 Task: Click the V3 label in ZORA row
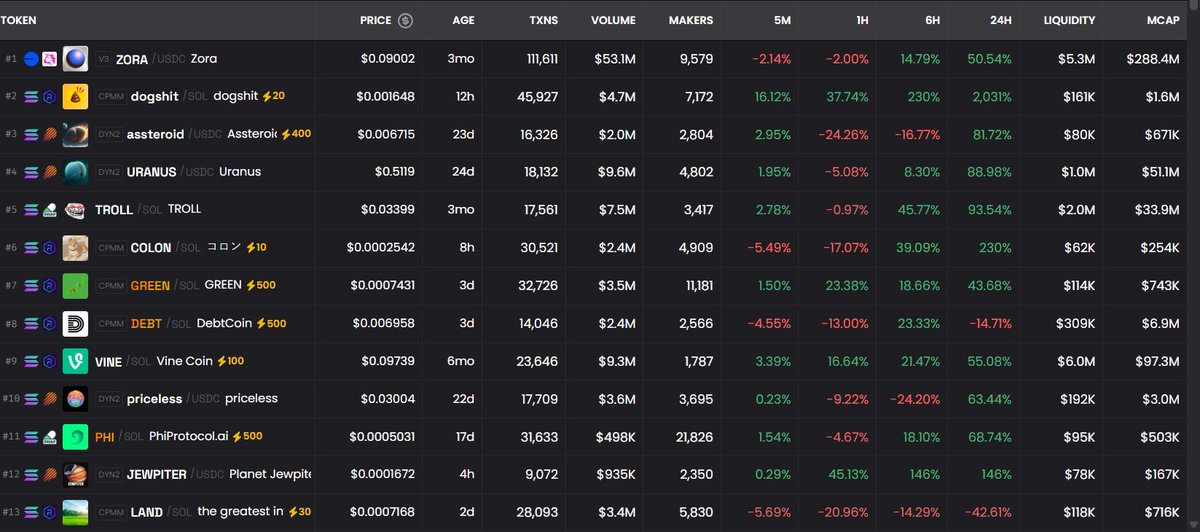pyautogui.click(x=104, y=59)
